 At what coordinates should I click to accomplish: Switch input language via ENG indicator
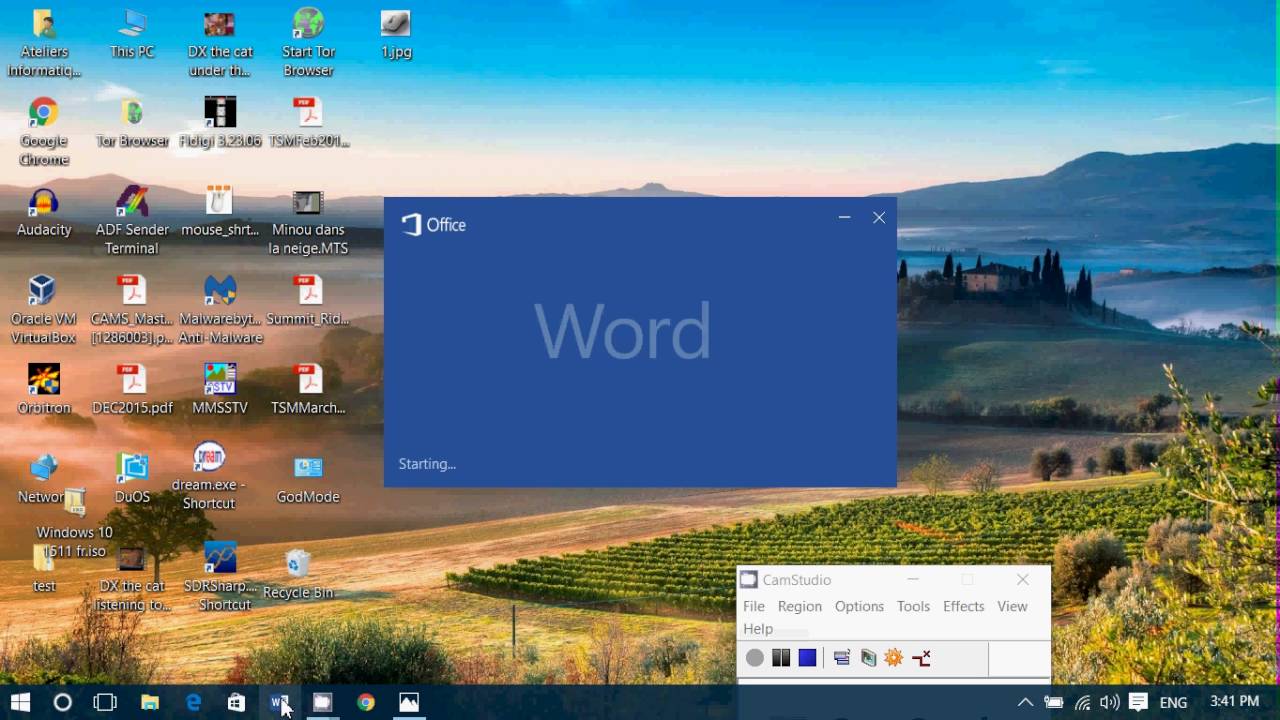click(x=1173, y=703)
